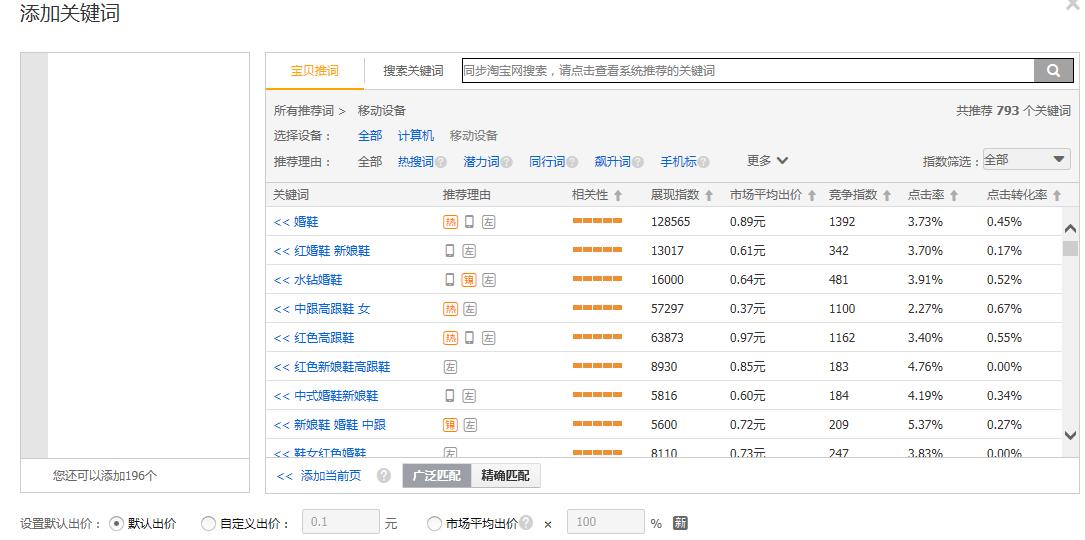Viewport: 1085px width, 540px height.
Task: Click the percentage 100 input field
Action: (605, 523)
